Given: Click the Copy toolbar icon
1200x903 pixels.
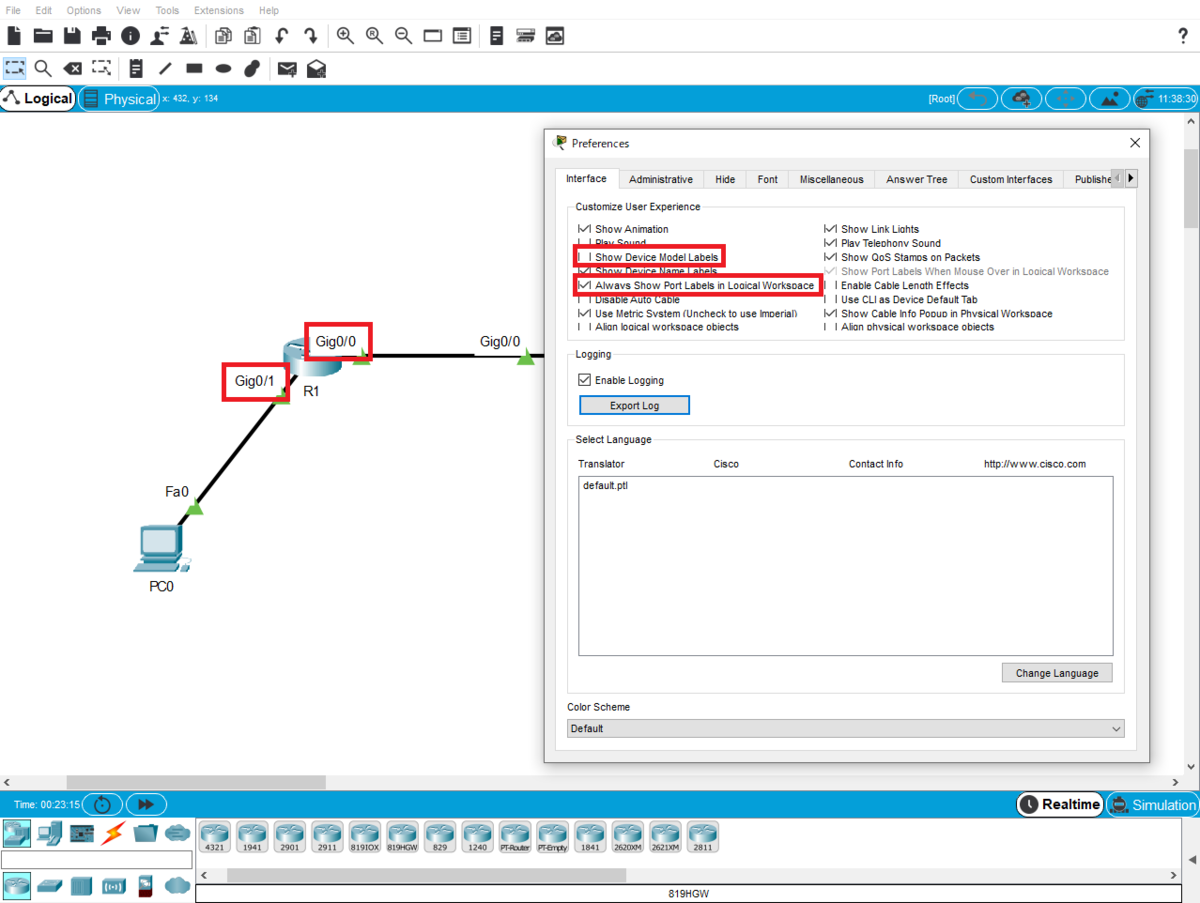Looking at the screenshot, I should pyautogui.click(x=223, y=36).
